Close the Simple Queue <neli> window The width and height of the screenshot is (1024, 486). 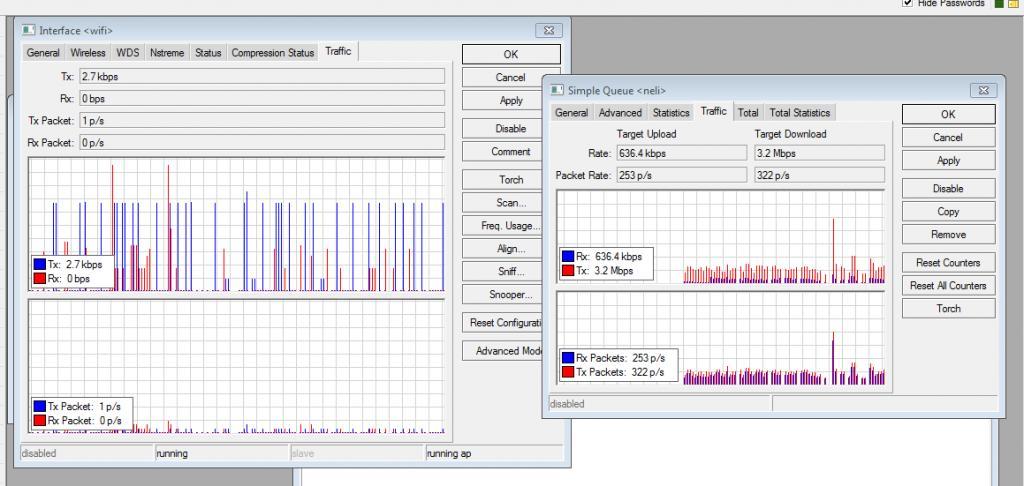[983, 91]
